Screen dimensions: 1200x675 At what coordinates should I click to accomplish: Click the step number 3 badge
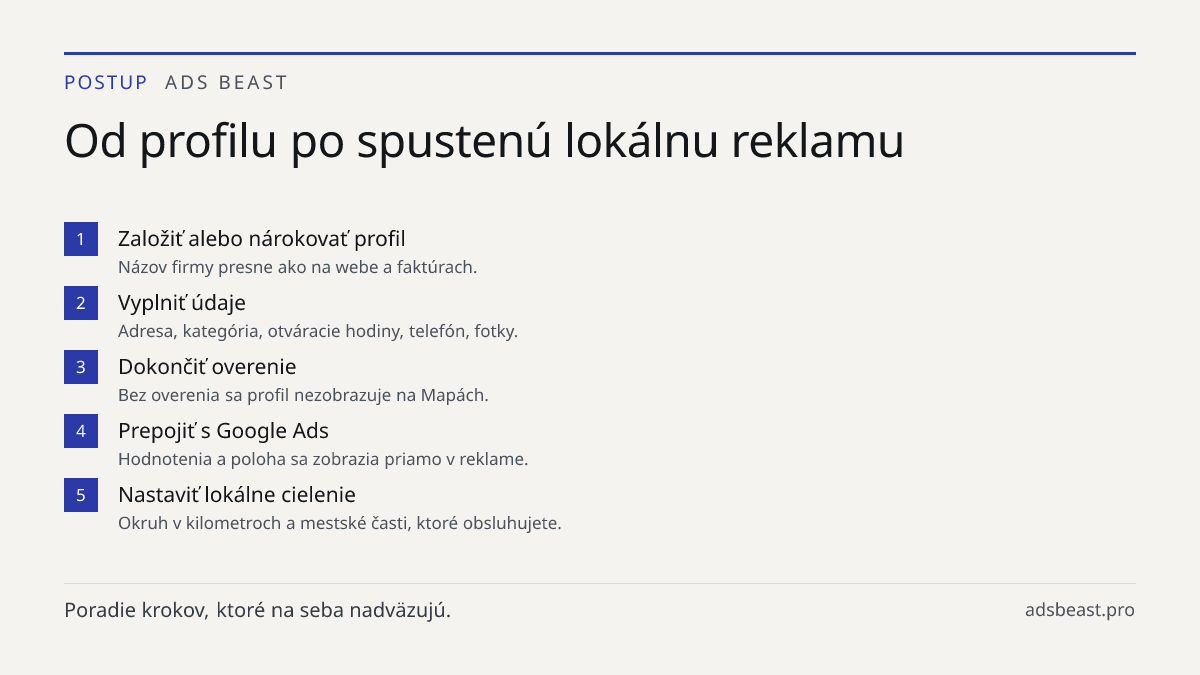[x=81, y=367]
